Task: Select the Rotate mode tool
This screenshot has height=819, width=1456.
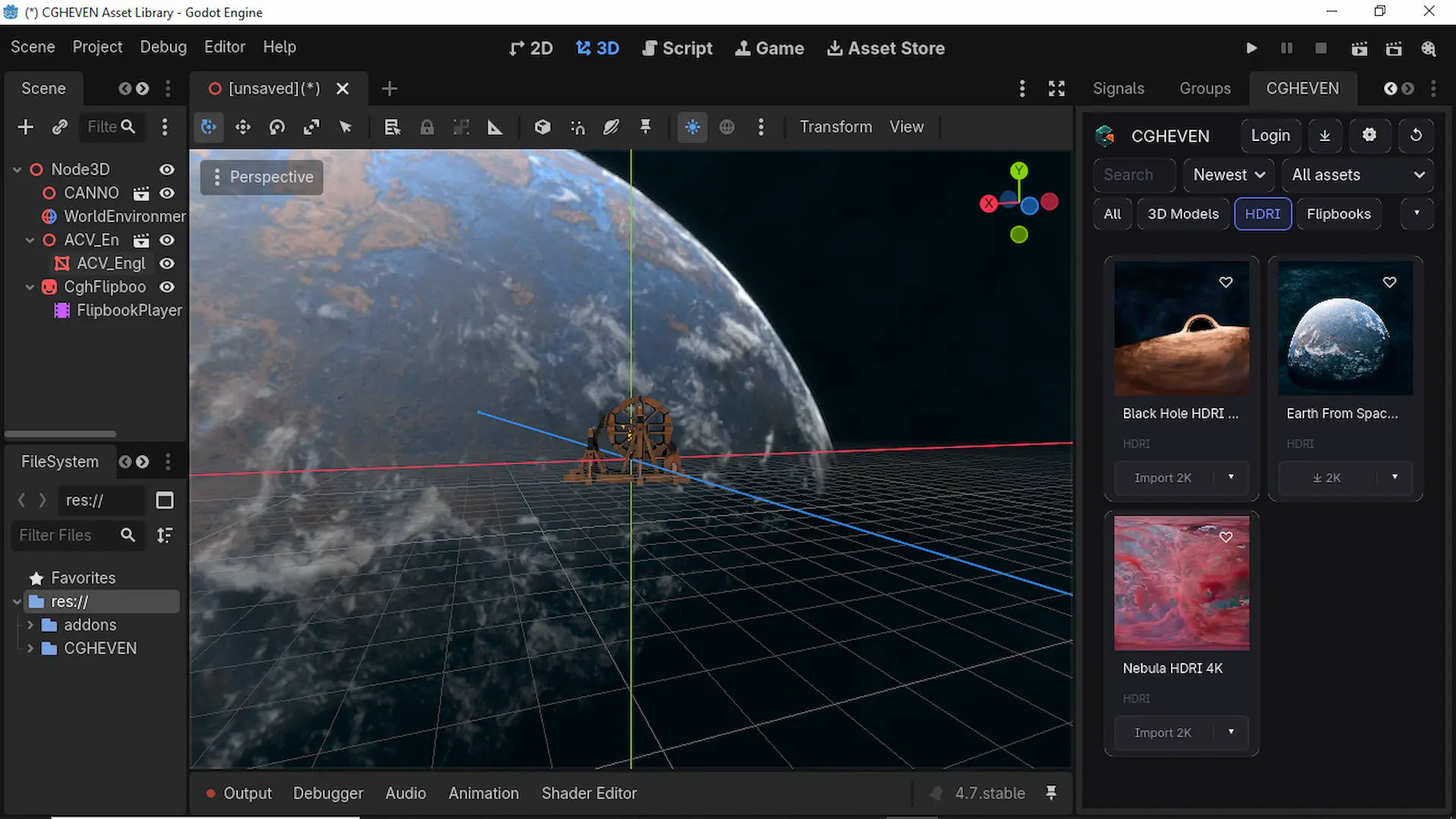Action: tap(277, 127)
